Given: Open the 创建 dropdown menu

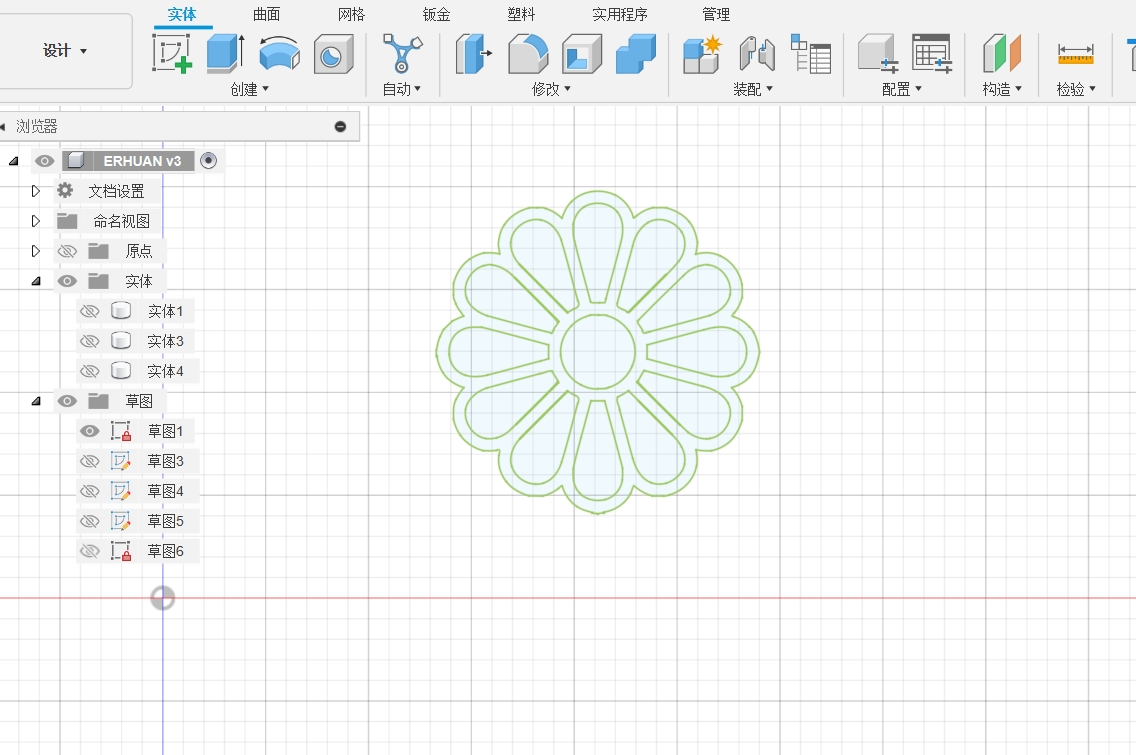Looking at the screenshot, I should click(x=249, y=89).
